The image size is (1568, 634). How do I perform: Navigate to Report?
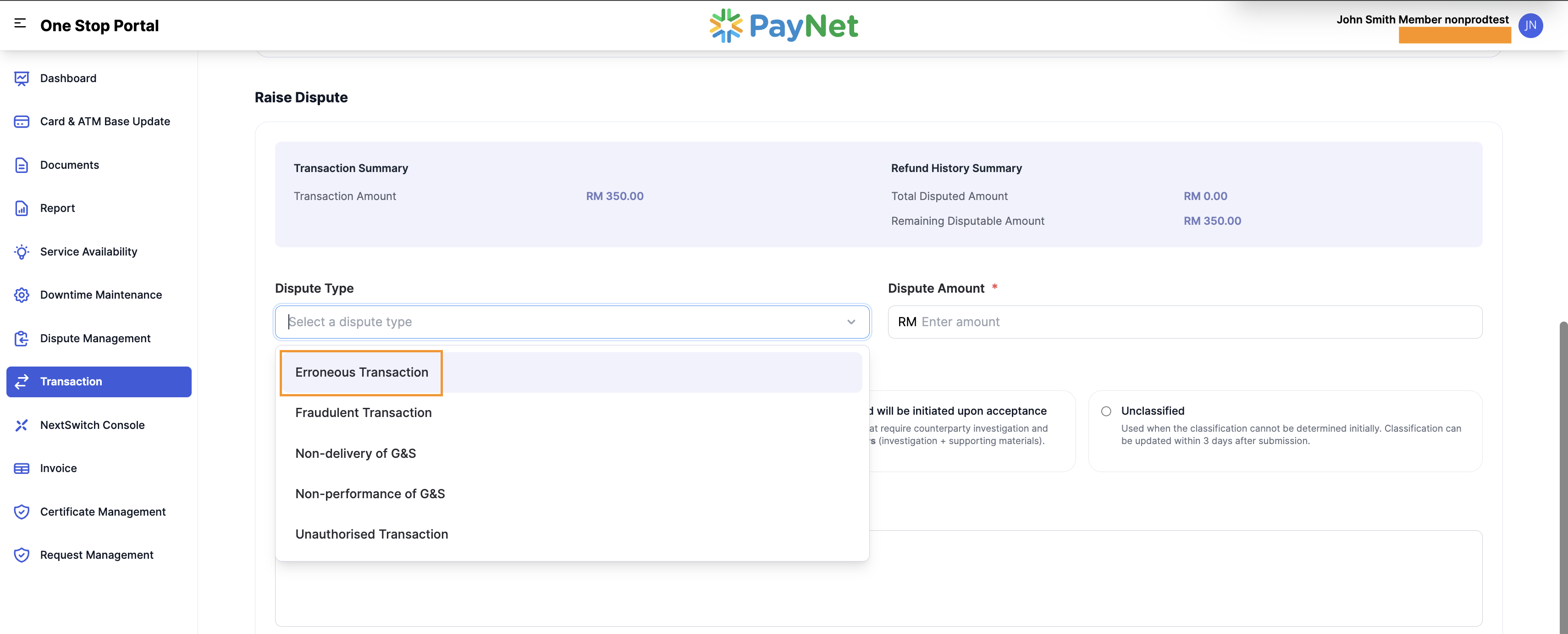[99, 208]
